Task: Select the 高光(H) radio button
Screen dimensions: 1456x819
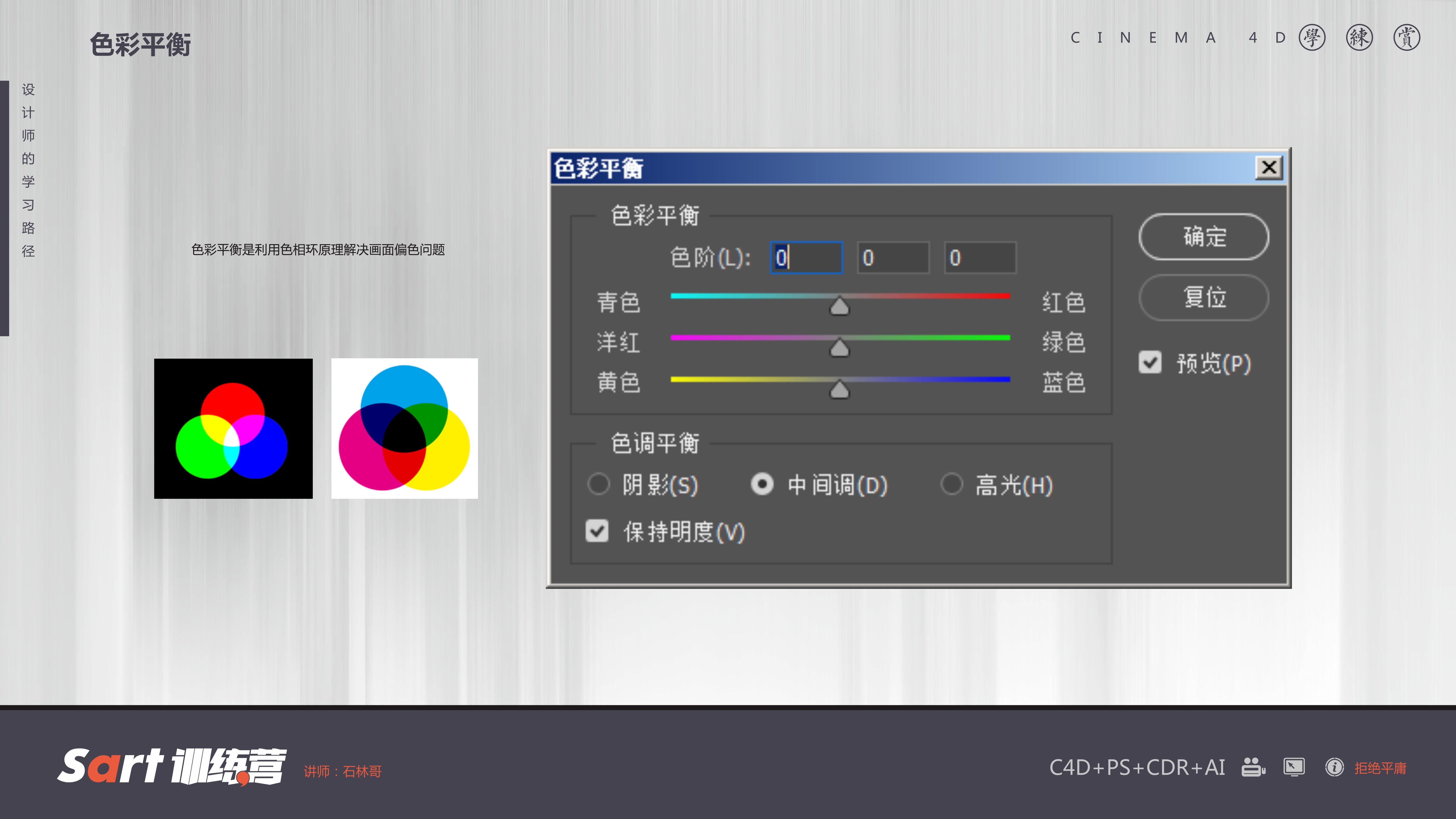Action: click(x=951, y=484)
